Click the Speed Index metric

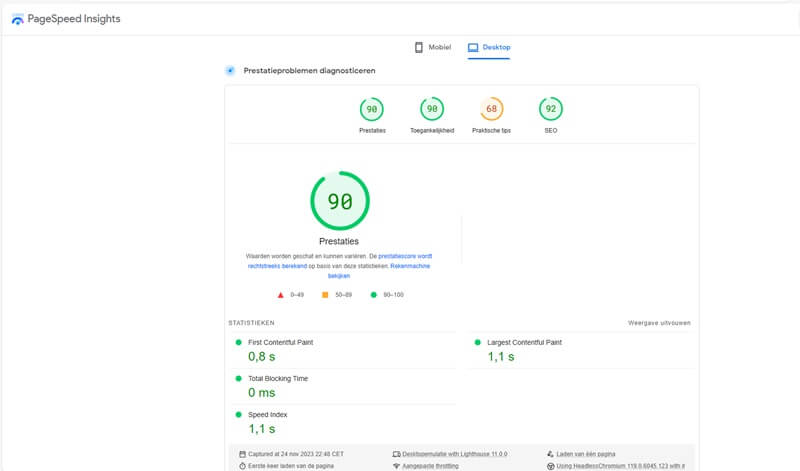coord(270,415)
